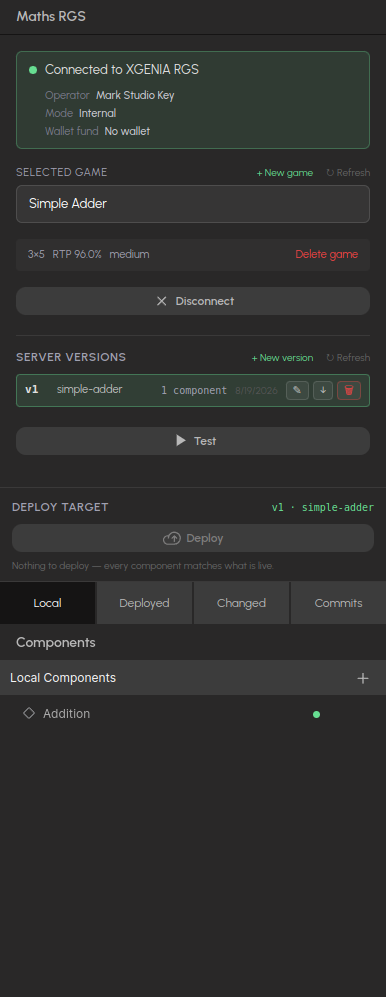Click the Components section heading
Viewport: 386px width, 997px height.
tap(56, 643)
